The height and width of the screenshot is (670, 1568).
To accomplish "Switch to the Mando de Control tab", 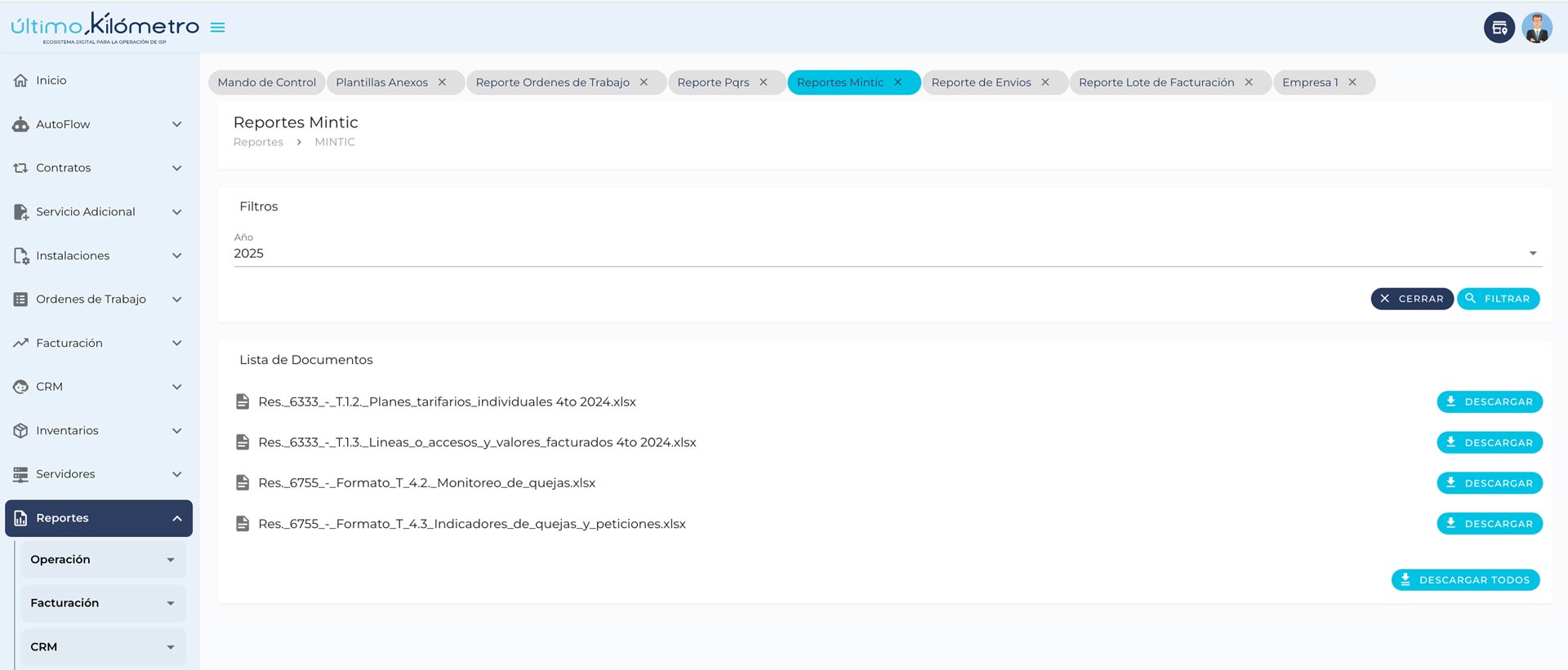I will tap(266, 82).
